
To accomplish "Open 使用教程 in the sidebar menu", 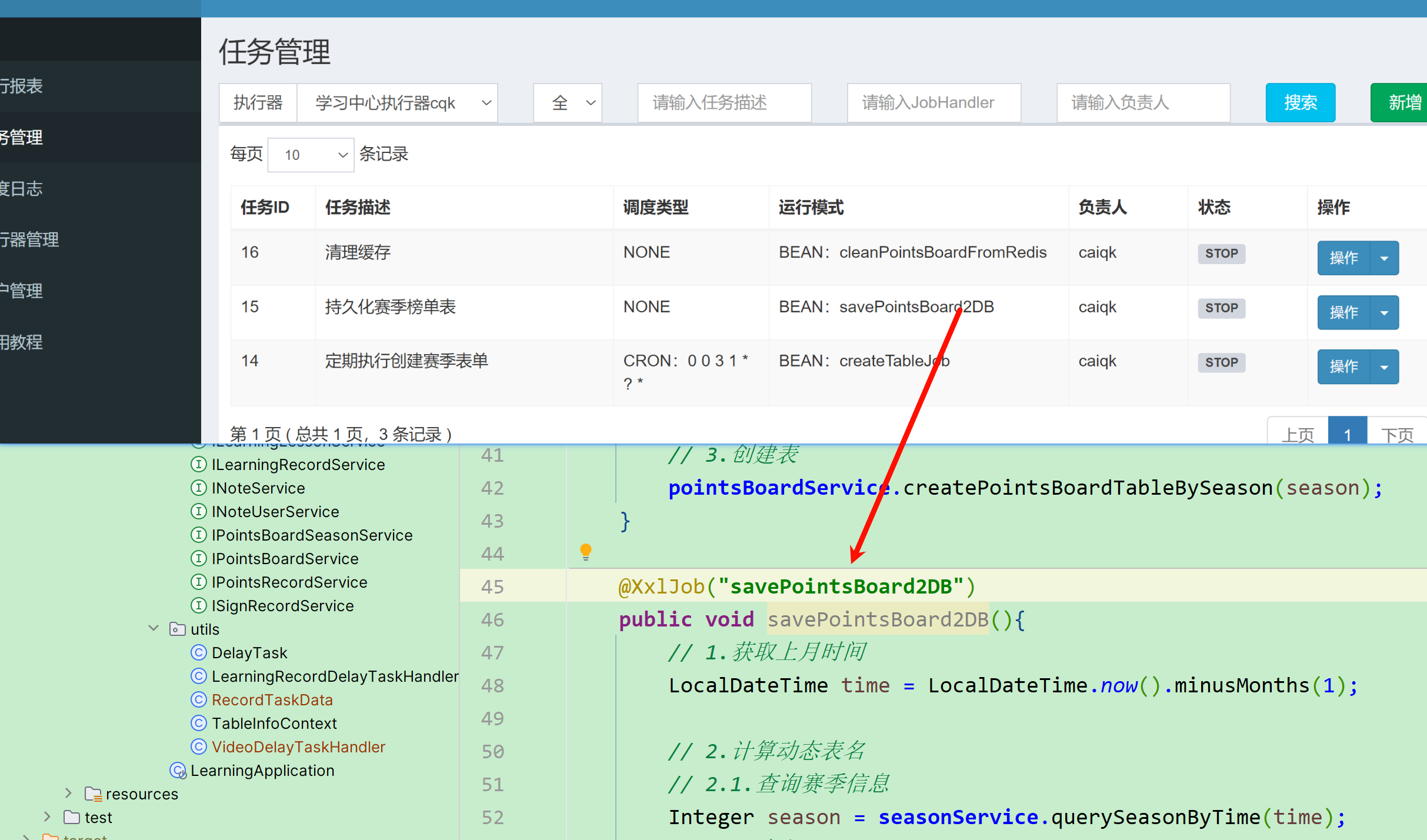I will (x=100, y=342).
